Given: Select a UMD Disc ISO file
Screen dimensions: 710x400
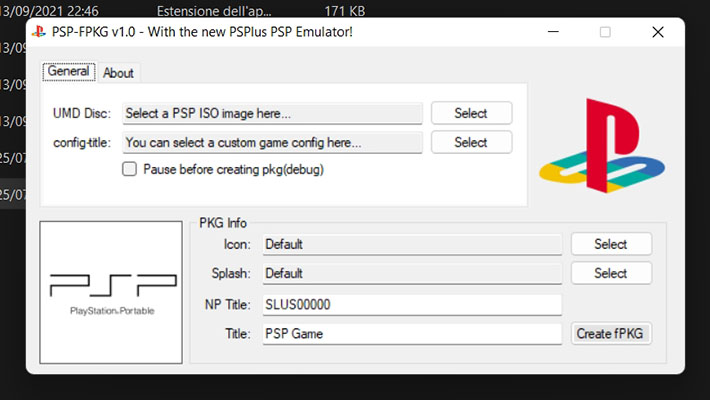Looking at the screenshot, I should point(471,113).
